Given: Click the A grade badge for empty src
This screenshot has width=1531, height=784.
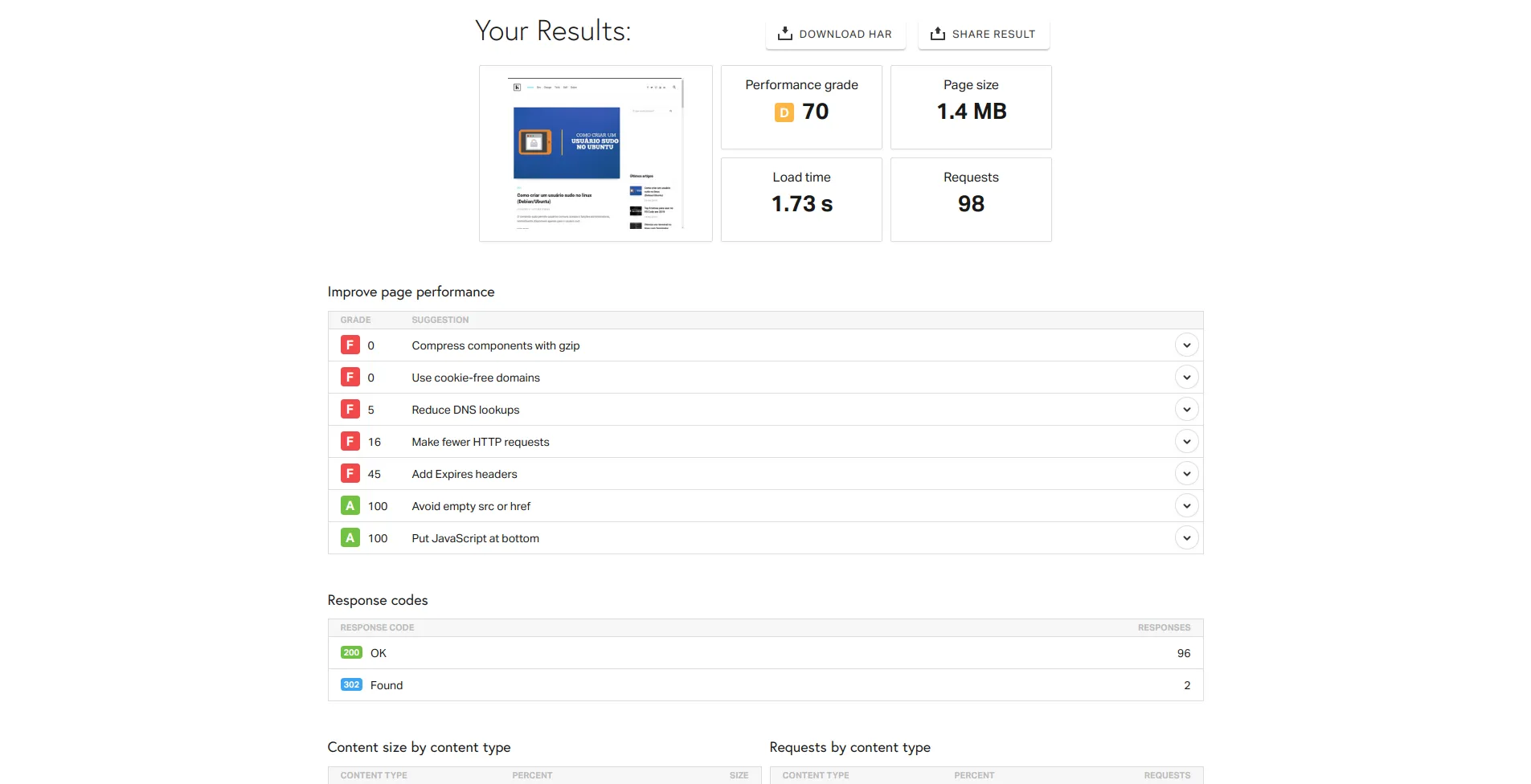Looking at the screenshot, I should pyautogui.click(x=350, y=506).
